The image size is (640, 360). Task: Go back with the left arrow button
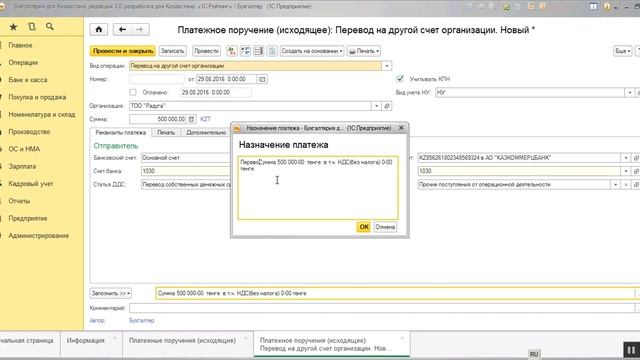[122, 29]
